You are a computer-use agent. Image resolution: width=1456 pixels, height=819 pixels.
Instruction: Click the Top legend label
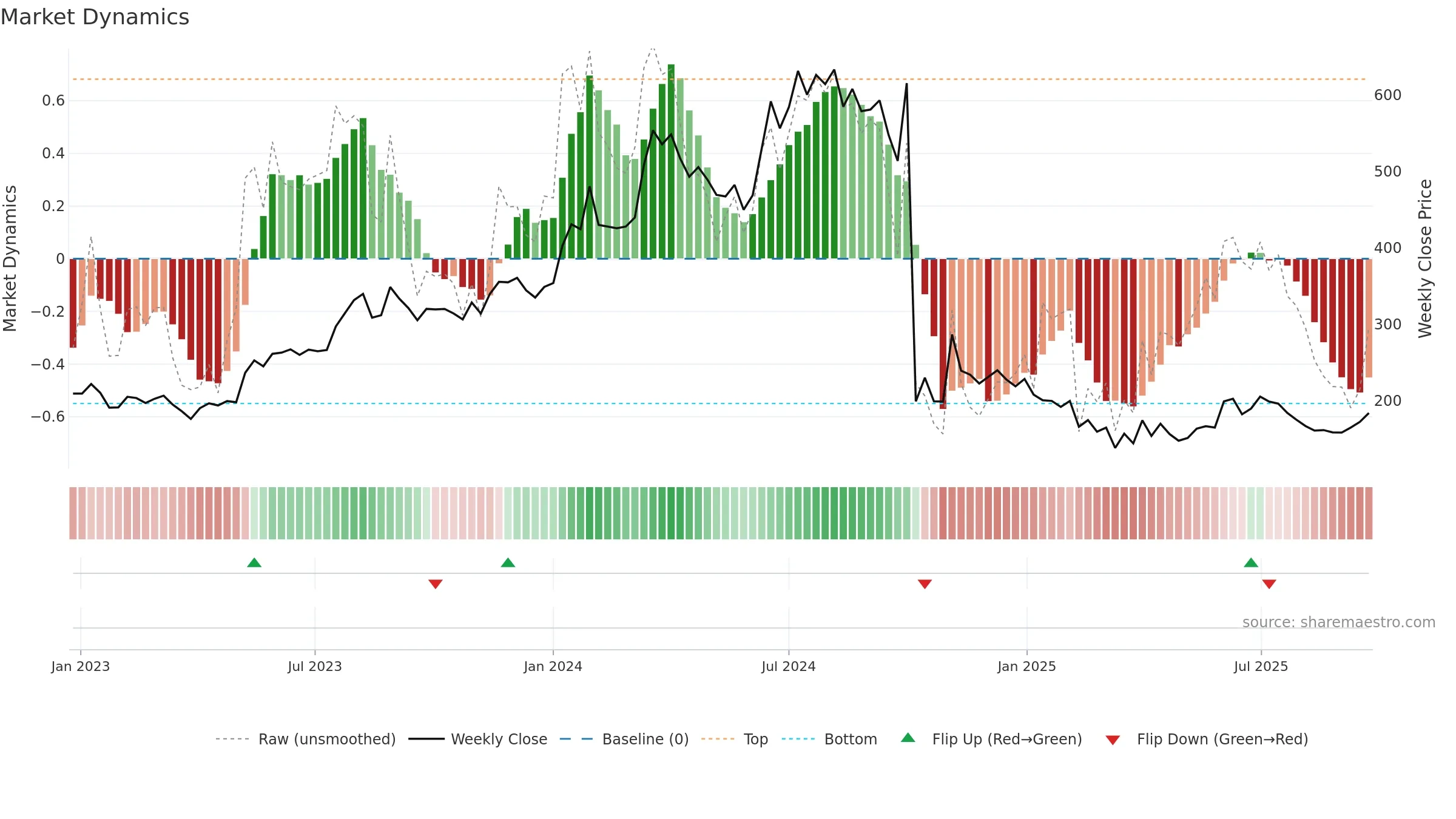coord(755,739)
